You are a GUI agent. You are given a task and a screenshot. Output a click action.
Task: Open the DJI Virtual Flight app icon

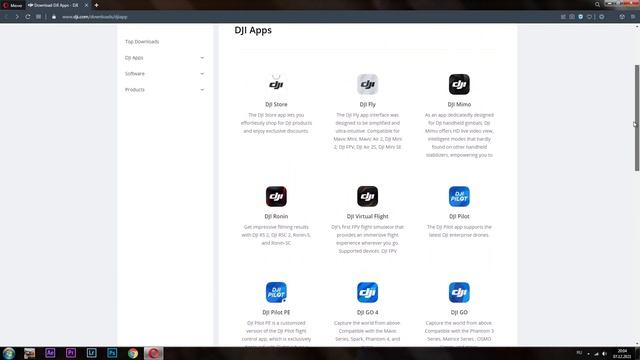click(x=368, y=196)
